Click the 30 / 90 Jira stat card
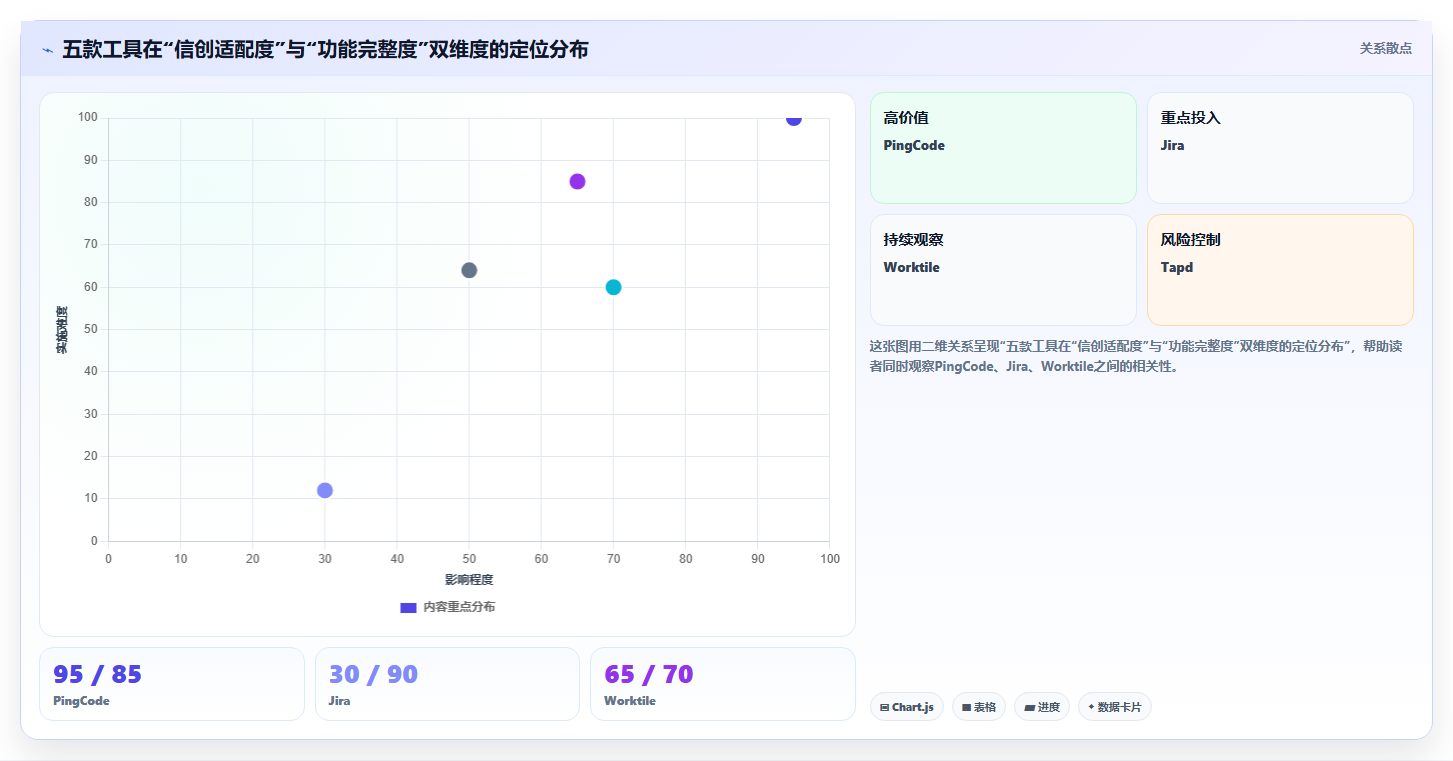The width and height of the screenshot is (1453, 761). tap(447, 684)
